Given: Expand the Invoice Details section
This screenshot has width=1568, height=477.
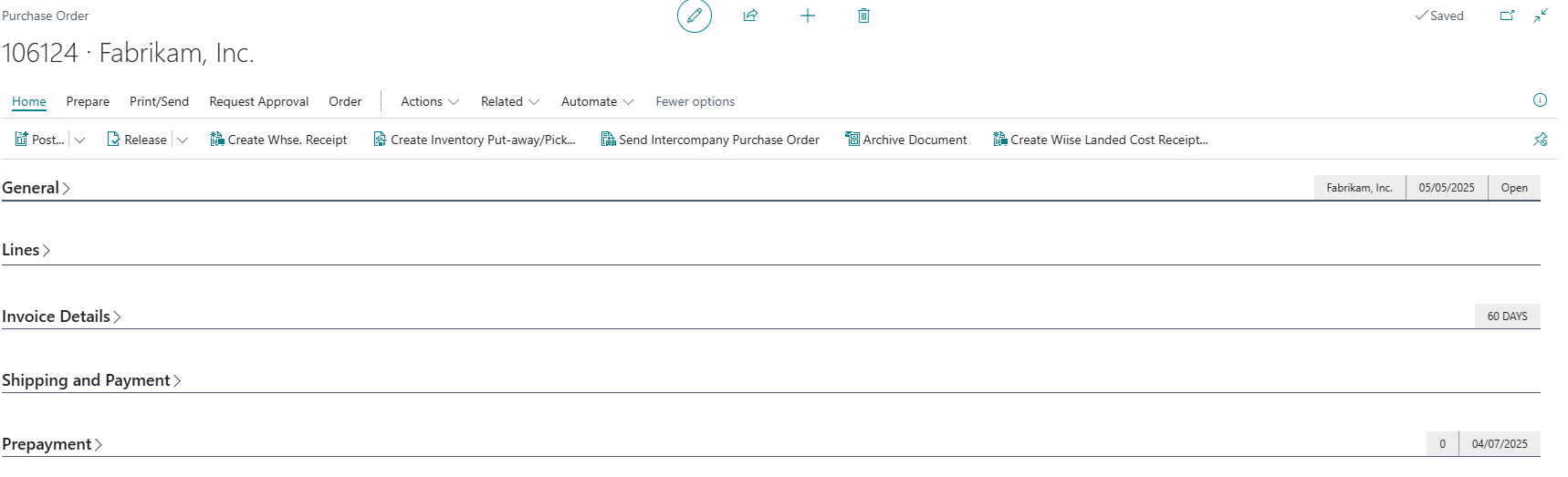Looking at the screenshot, I should pyautogui.click(x=61, y=316).
